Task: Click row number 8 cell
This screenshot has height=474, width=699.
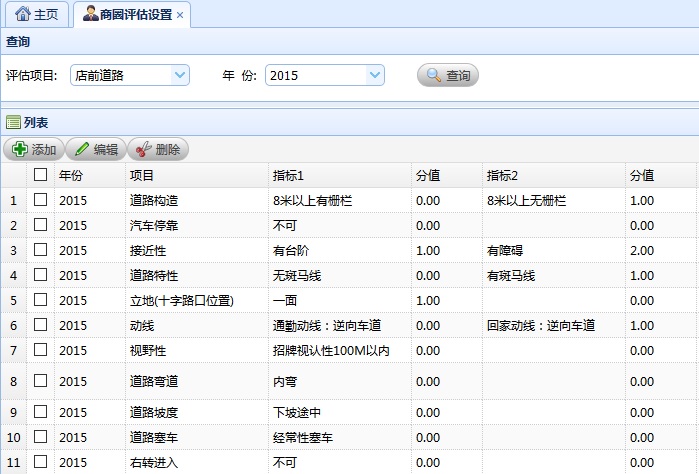Action: coord(13,381)
